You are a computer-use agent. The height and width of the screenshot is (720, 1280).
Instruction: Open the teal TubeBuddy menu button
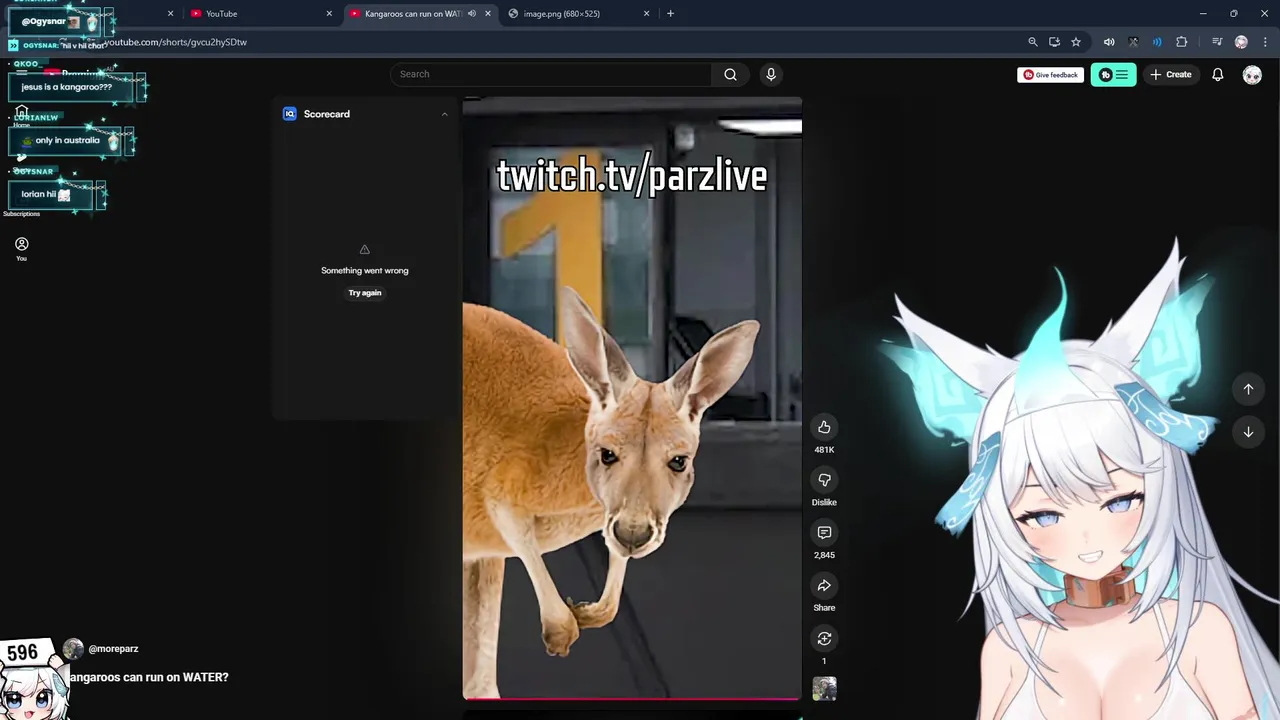[x=1113, y=74]
